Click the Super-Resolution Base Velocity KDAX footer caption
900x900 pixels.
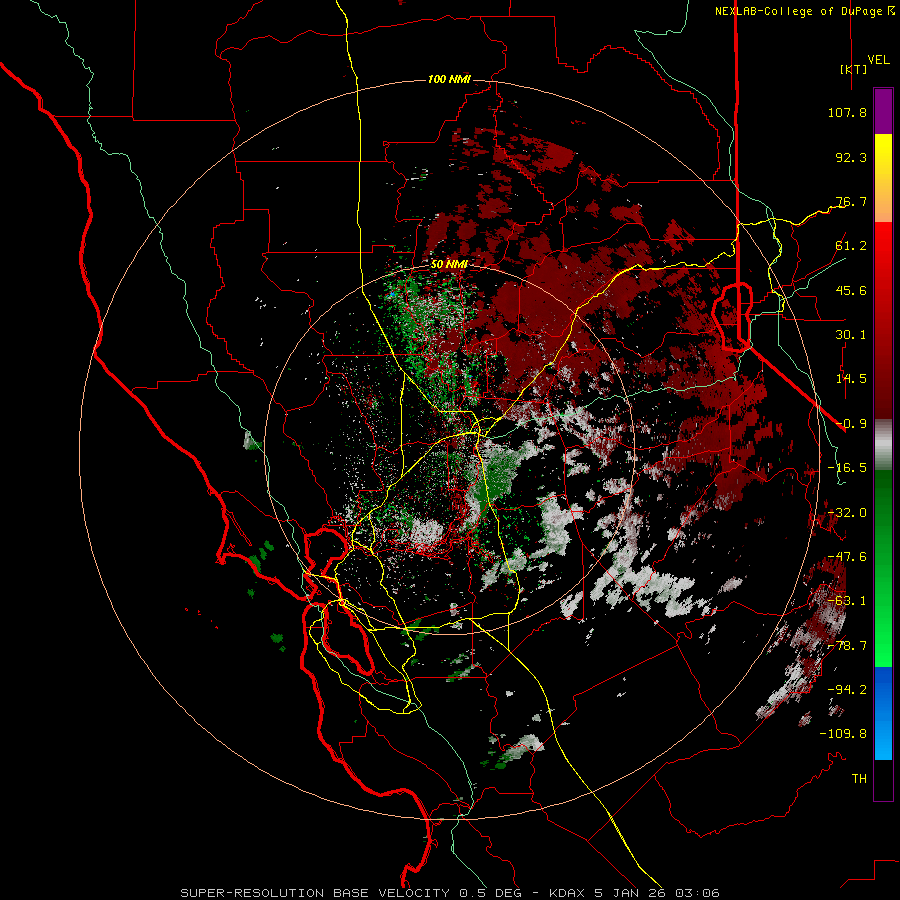[450, 893]
